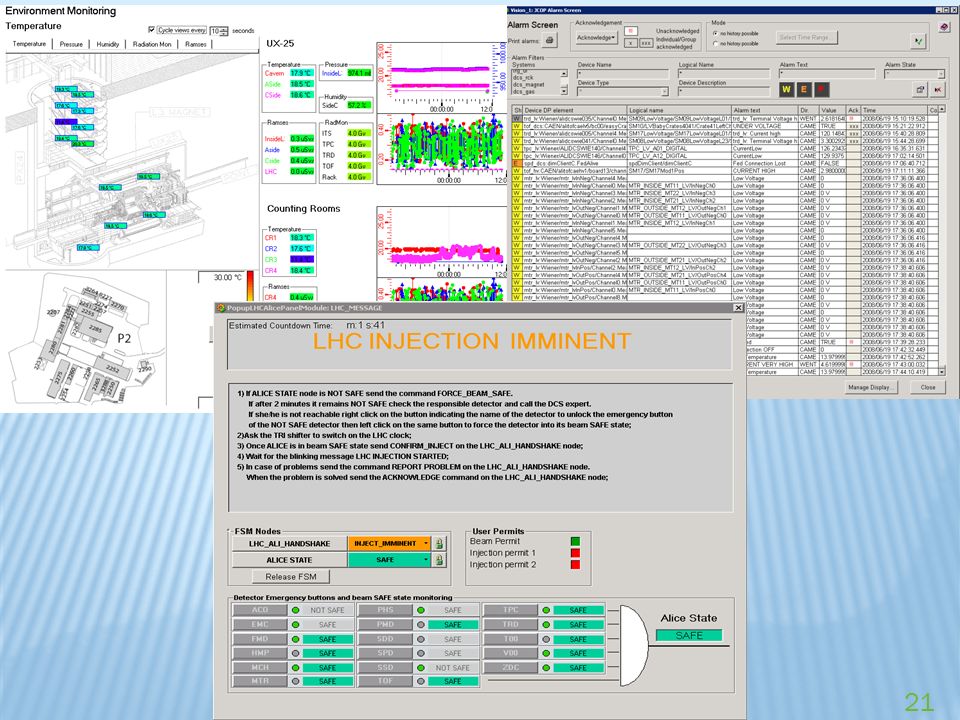Click the Alarm Text filter field
960x720 pixels.
point(827,74)
